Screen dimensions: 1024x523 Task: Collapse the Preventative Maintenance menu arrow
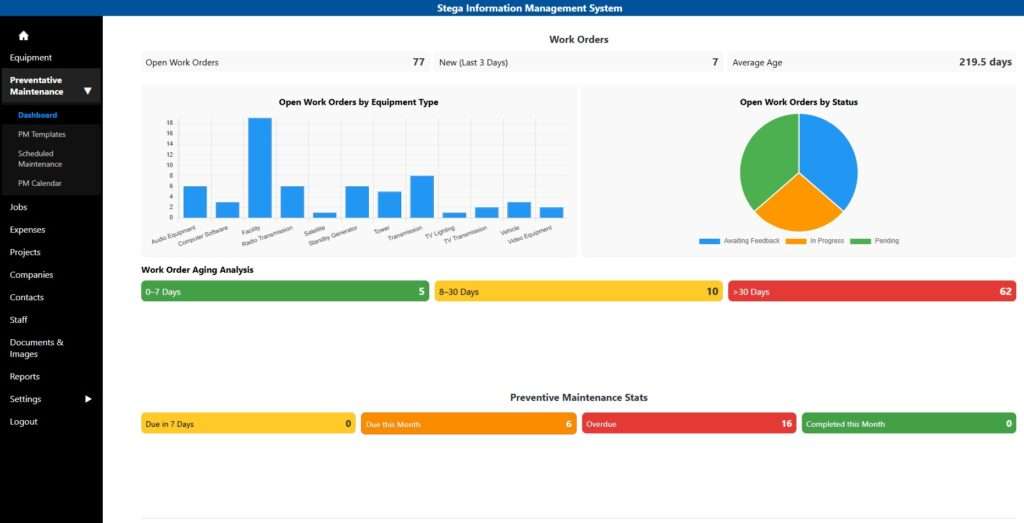[x=88, y=91]
